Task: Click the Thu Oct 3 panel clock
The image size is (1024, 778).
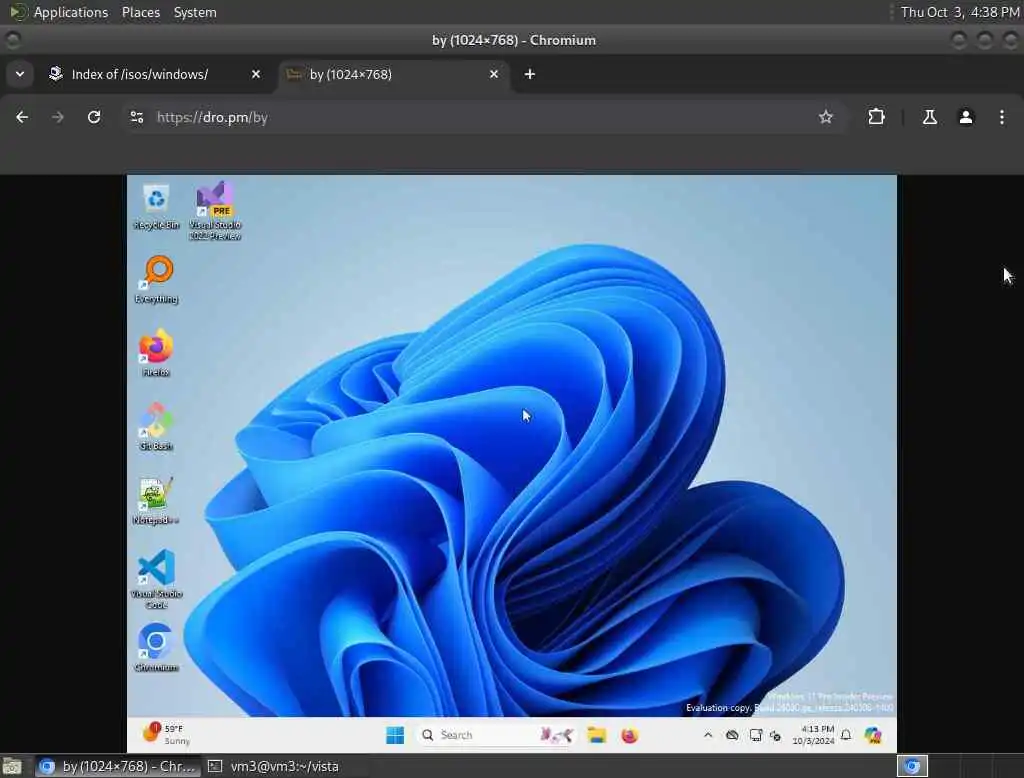Action: 959,12
